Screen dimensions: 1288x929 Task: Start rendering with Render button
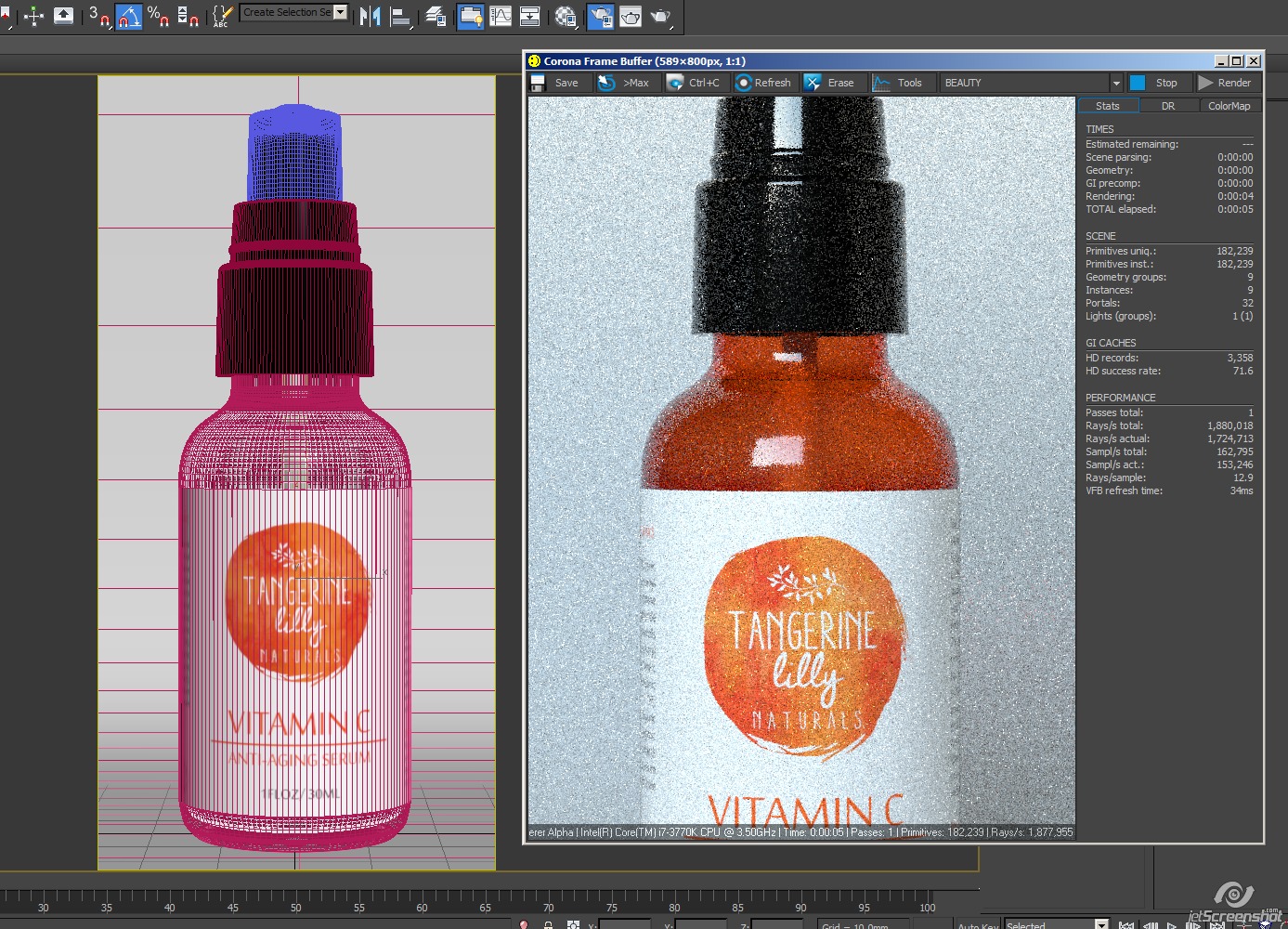[x=1227, y=83]
